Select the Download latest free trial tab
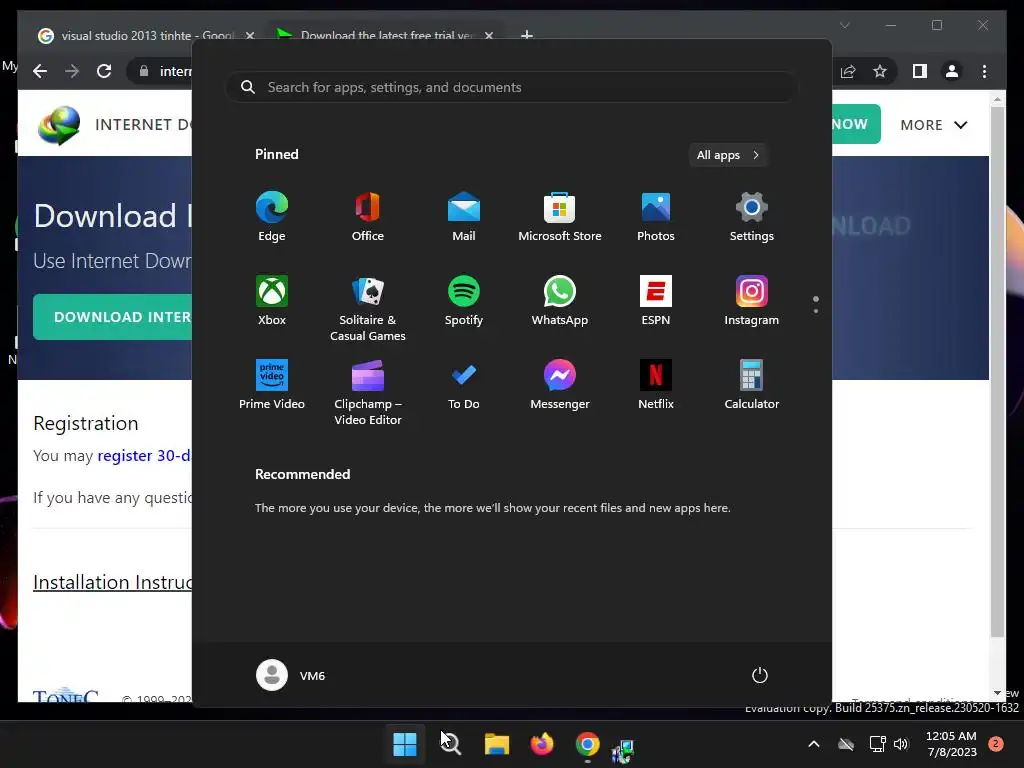1024x768 pixels. (x=385, y=35)
